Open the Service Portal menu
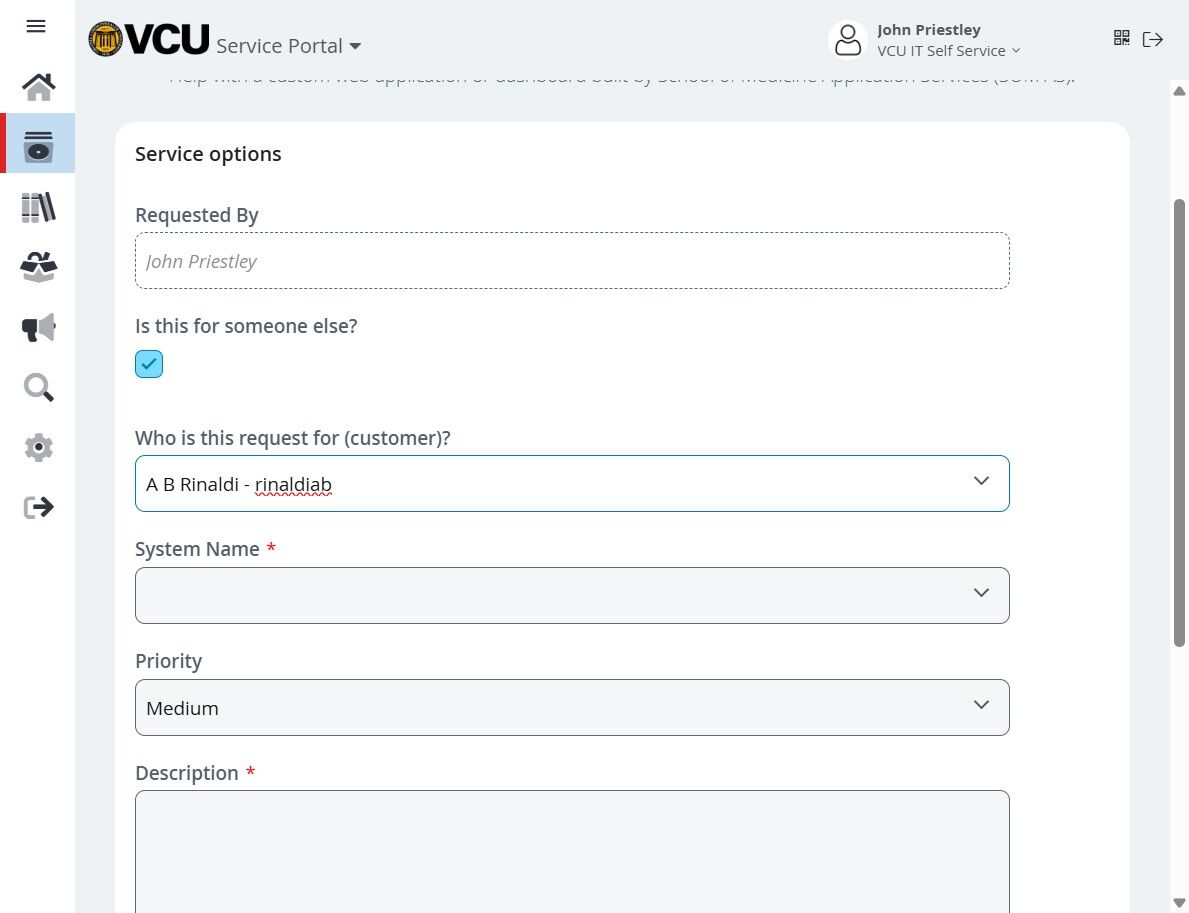The image size is (1189, 913). point(289,46)
